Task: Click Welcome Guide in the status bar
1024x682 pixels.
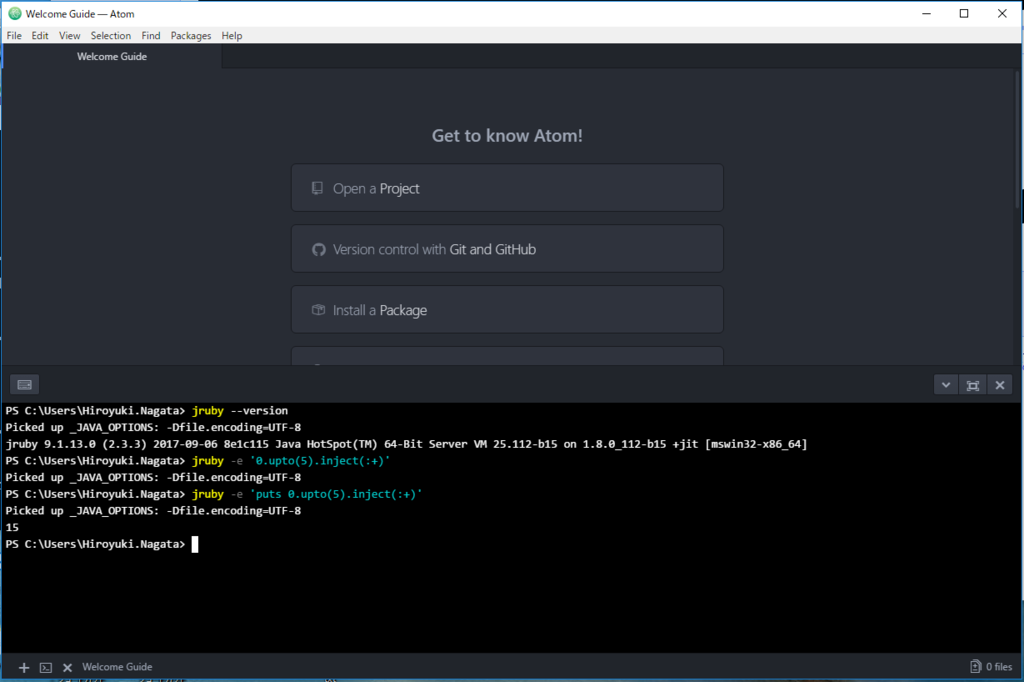Action: click(117, 667)
